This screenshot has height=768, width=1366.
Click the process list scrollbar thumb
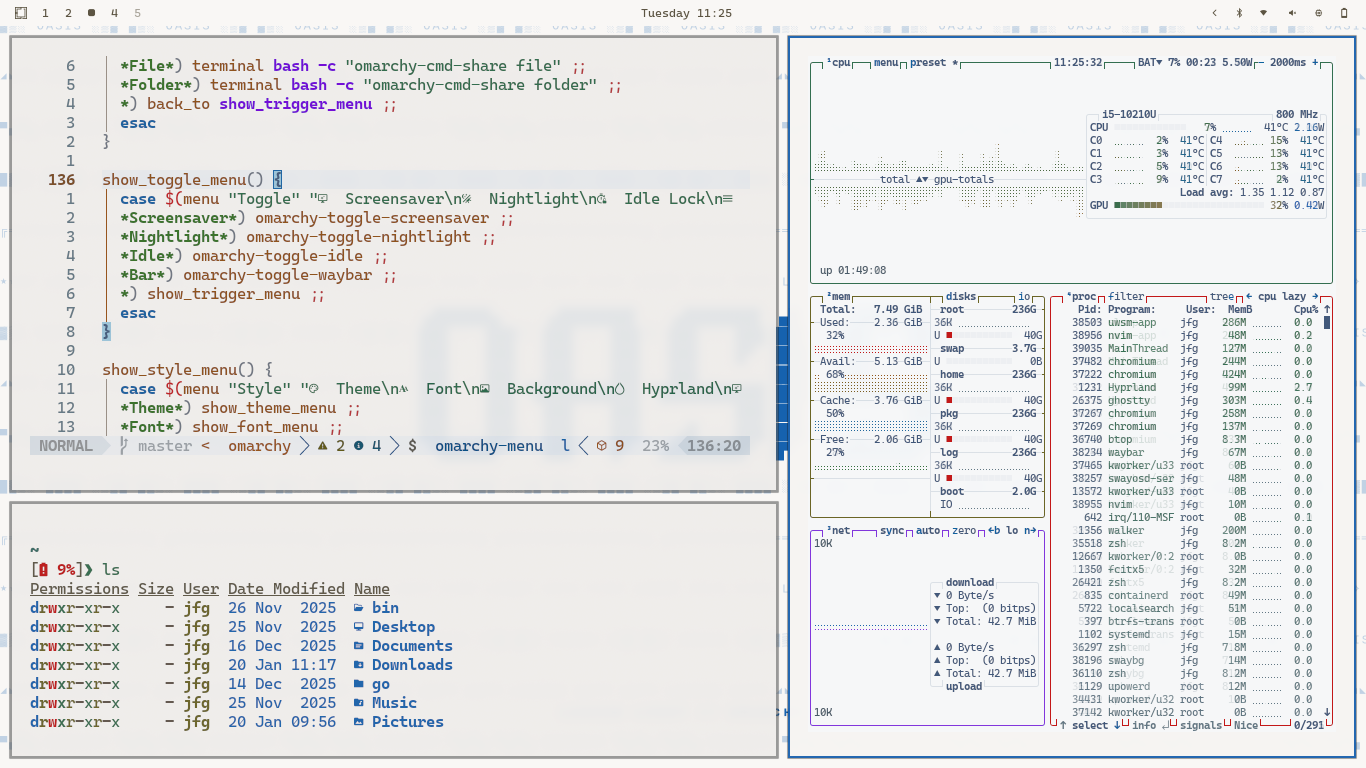click(1327, 323)
